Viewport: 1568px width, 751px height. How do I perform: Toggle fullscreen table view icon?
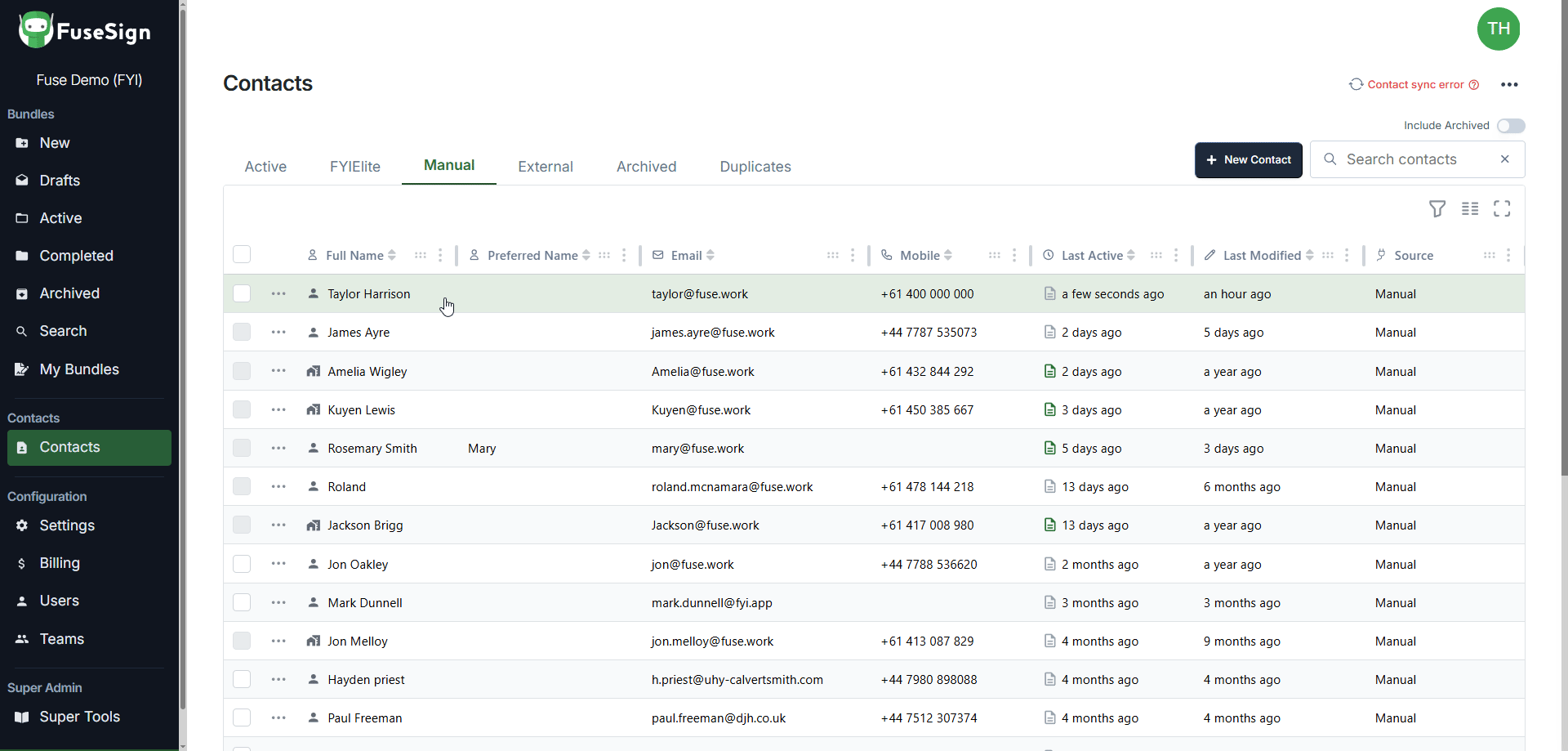[1502, 209]
